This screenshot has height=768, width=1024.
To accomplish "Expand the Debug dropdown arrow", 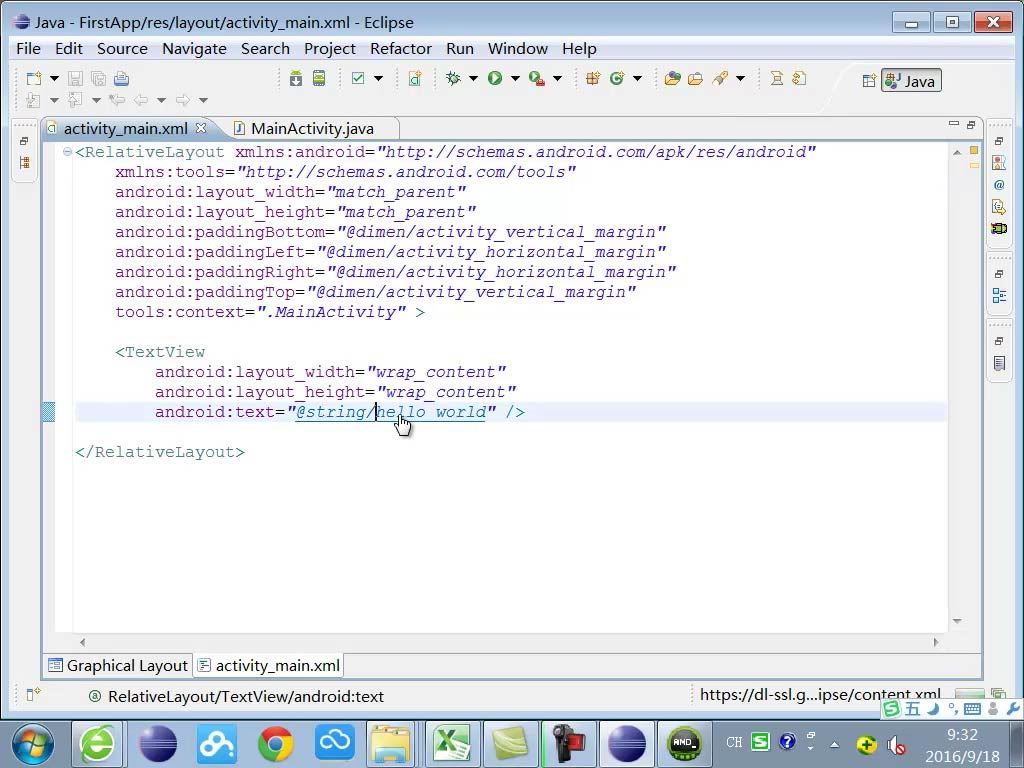I will click(473, 78).
